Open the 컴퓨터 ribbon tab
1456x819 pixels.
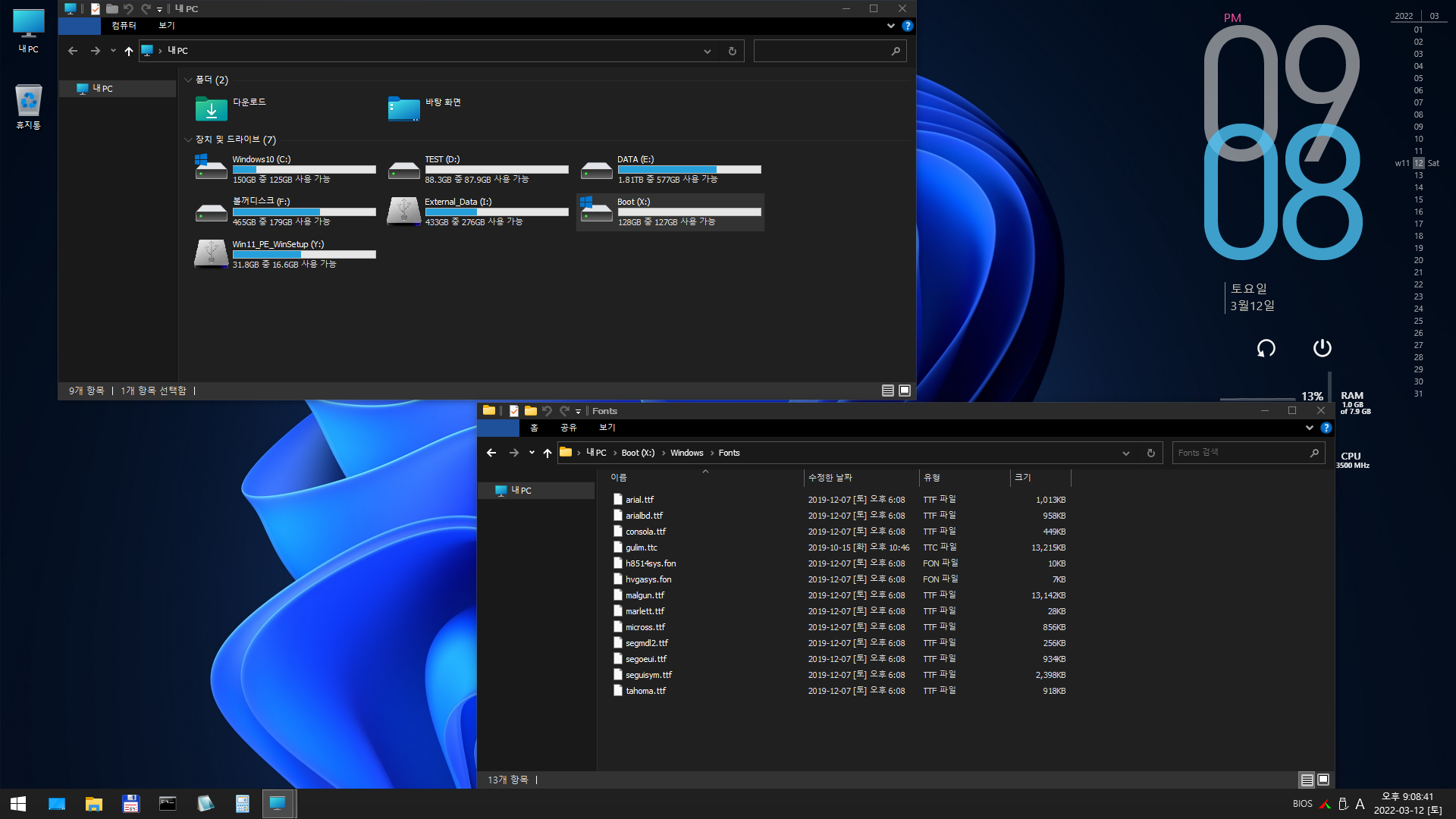click(x=124, y=26)
